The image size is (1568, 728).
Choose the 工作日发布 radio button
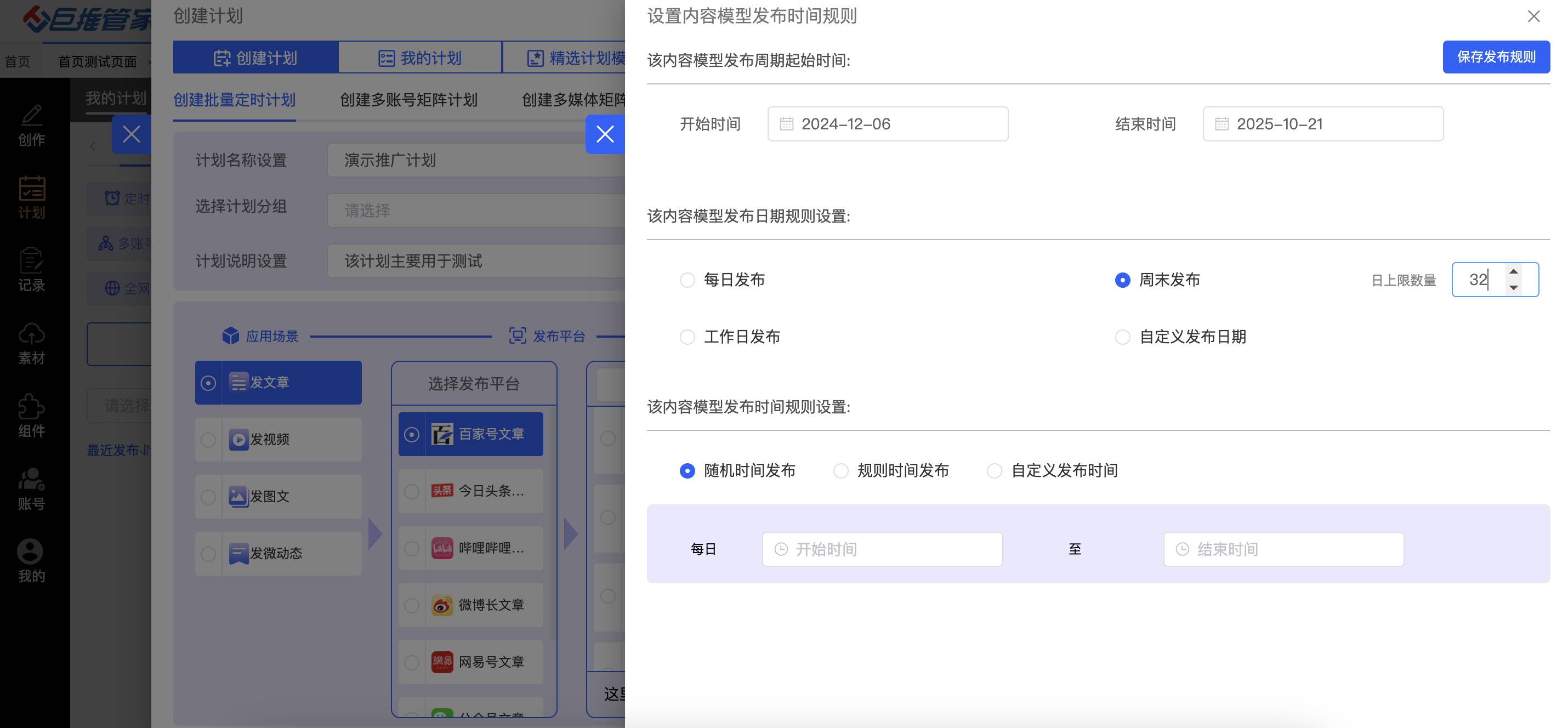687,337
